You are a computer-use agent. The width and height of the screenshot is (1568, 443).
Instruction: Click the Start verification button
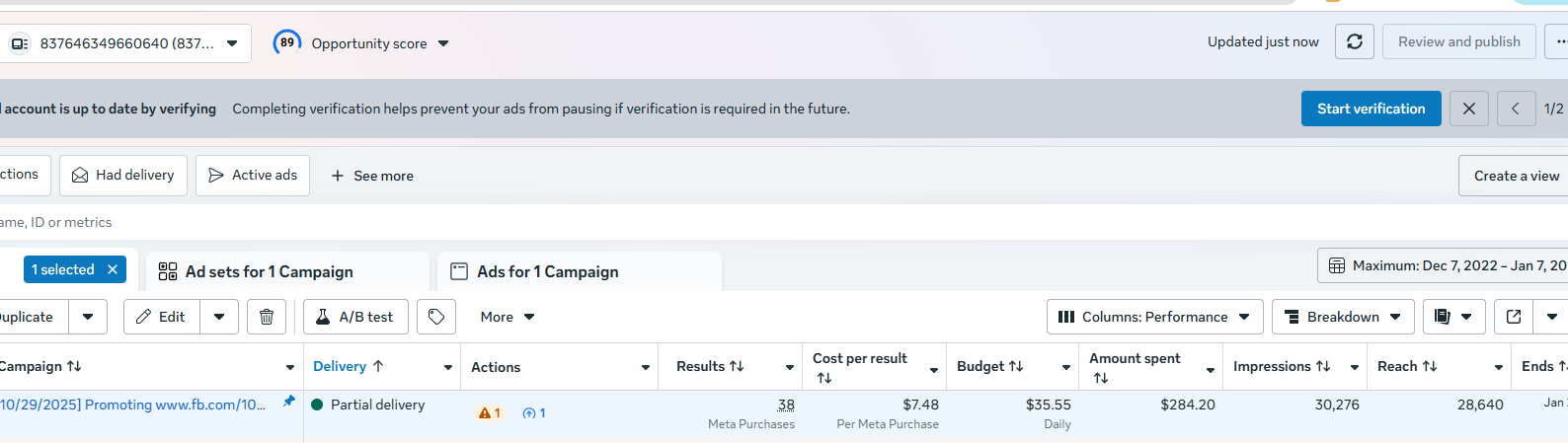click(x=1371, y=109)
